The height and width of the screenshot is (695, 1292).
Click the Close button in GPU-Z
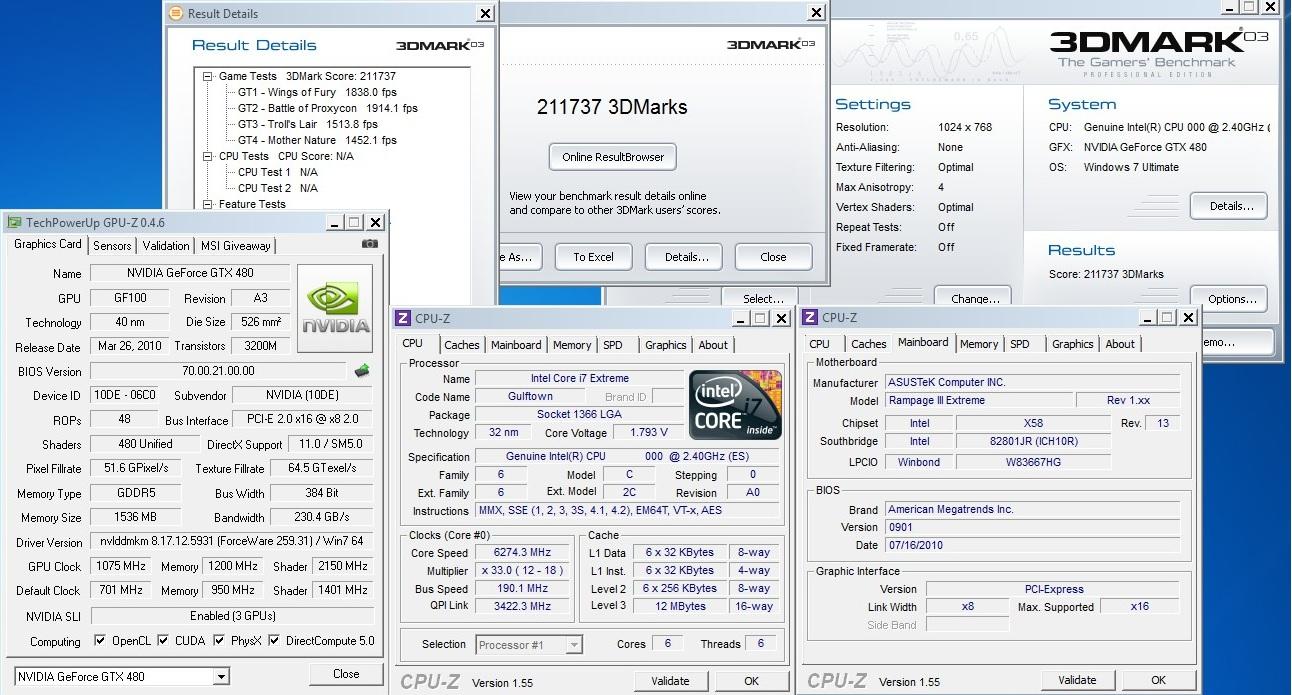click(346, 674)
